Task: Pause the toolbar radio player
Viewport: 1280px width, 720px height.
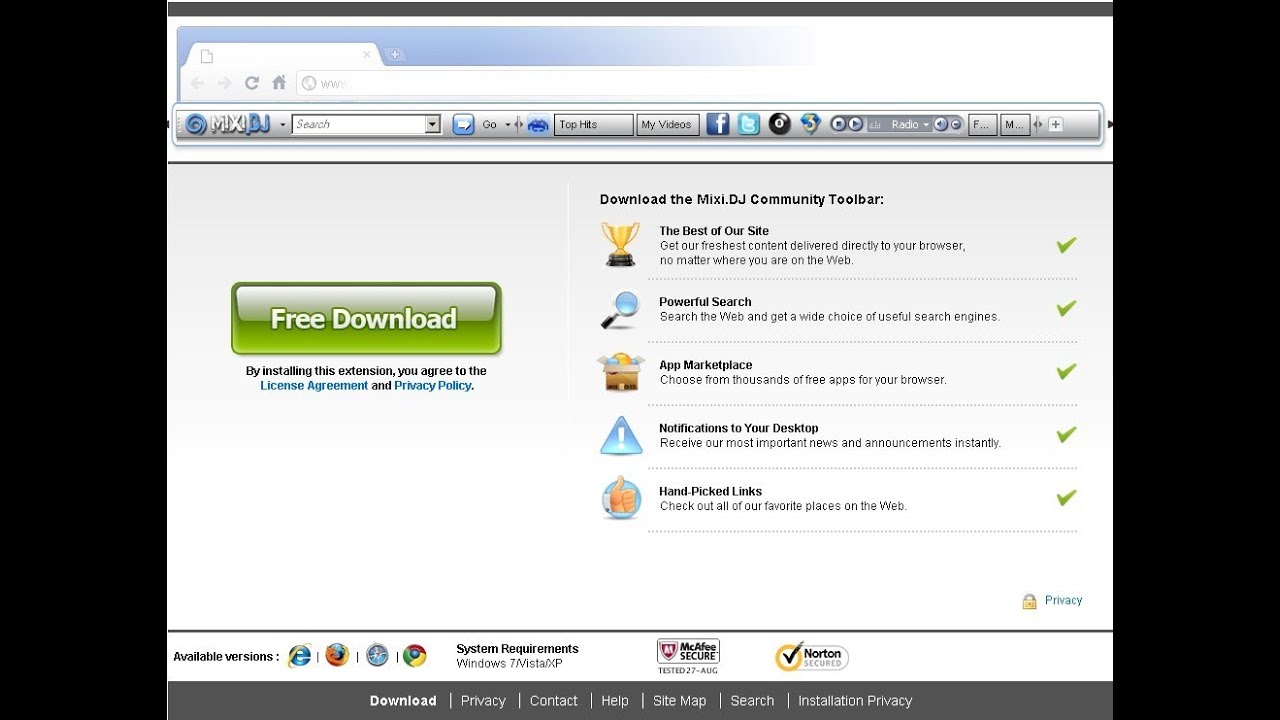Action: [838, 124]
